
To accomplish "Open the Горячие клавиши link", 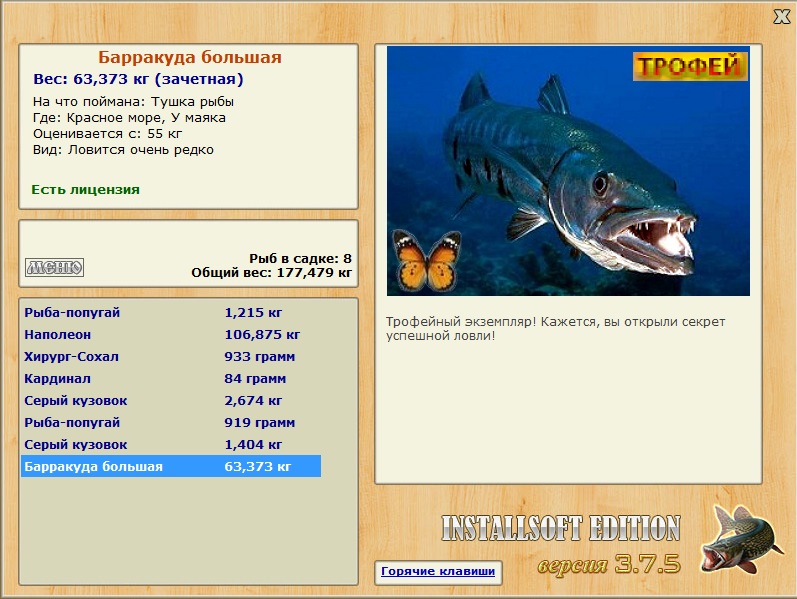I will 438,572.
